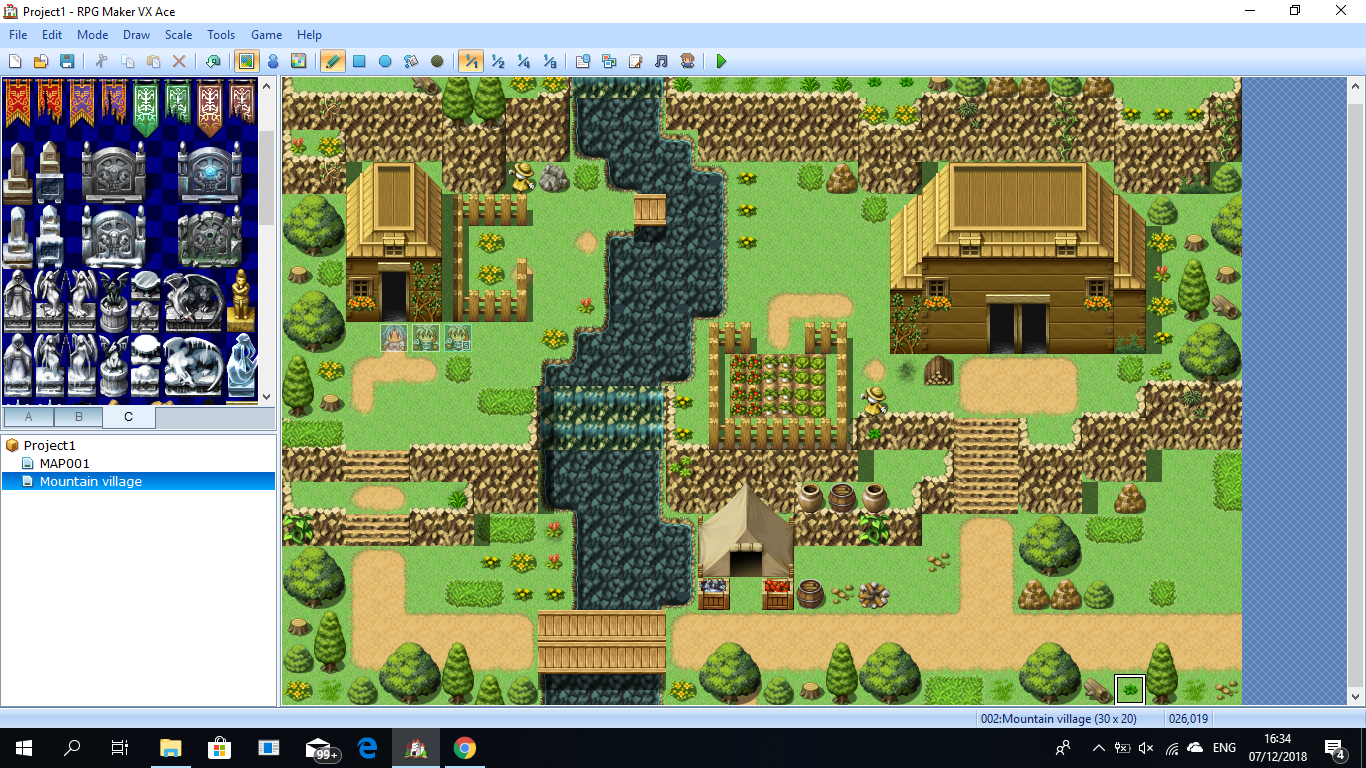Set map zoom scale to 1/8
1366x768 pixels.
tap(549, 61)
